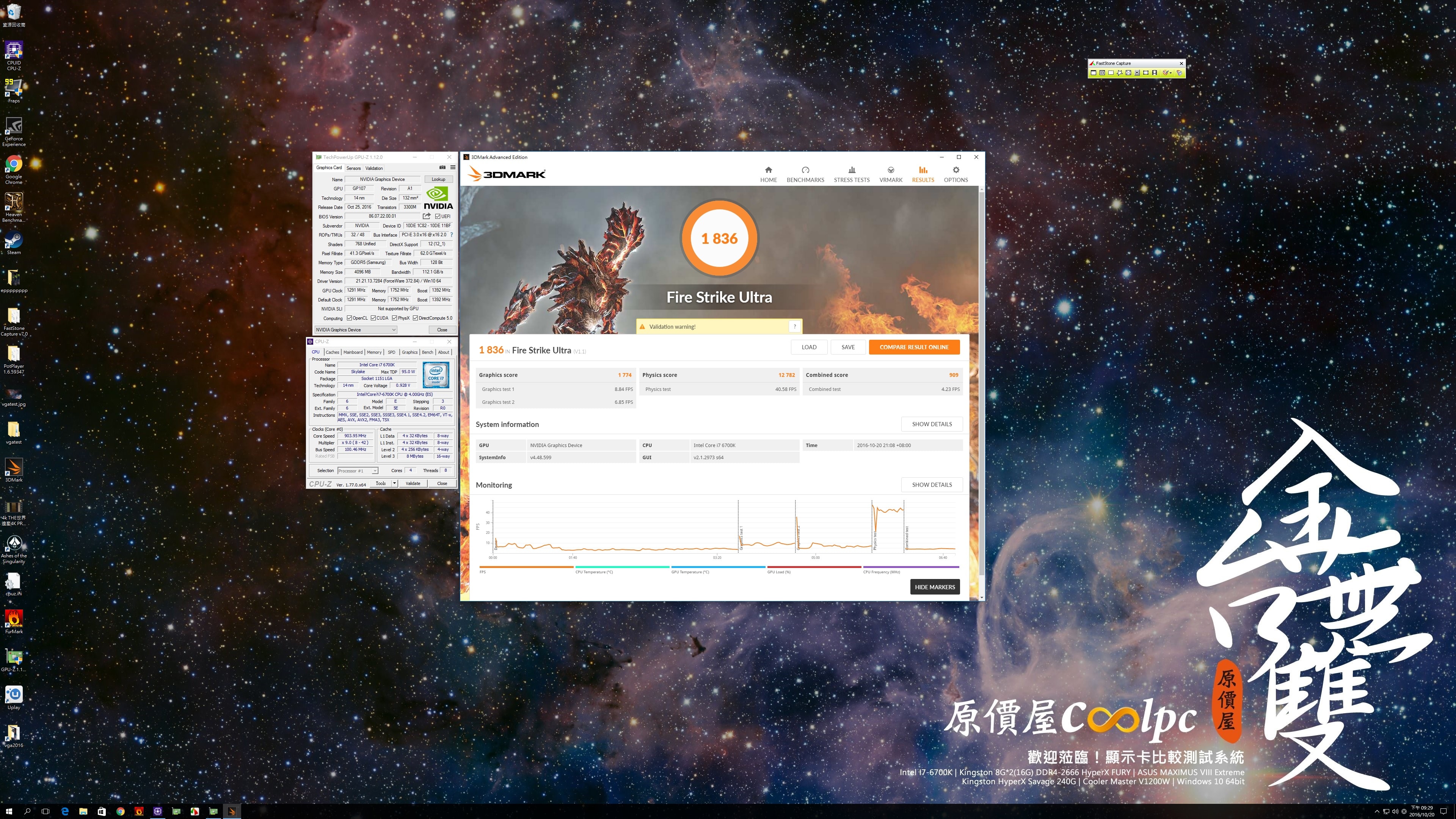
Task: Click the 3DMark results vertical scrollbar
Action: click(x=982, y=384)
